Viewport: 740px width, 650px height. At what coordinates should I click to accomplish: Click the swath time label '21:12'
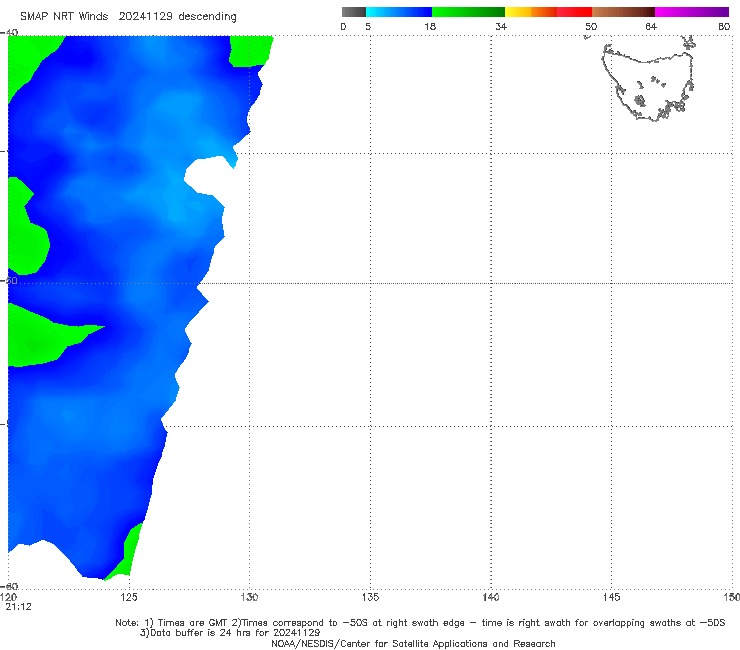[18, 607]
